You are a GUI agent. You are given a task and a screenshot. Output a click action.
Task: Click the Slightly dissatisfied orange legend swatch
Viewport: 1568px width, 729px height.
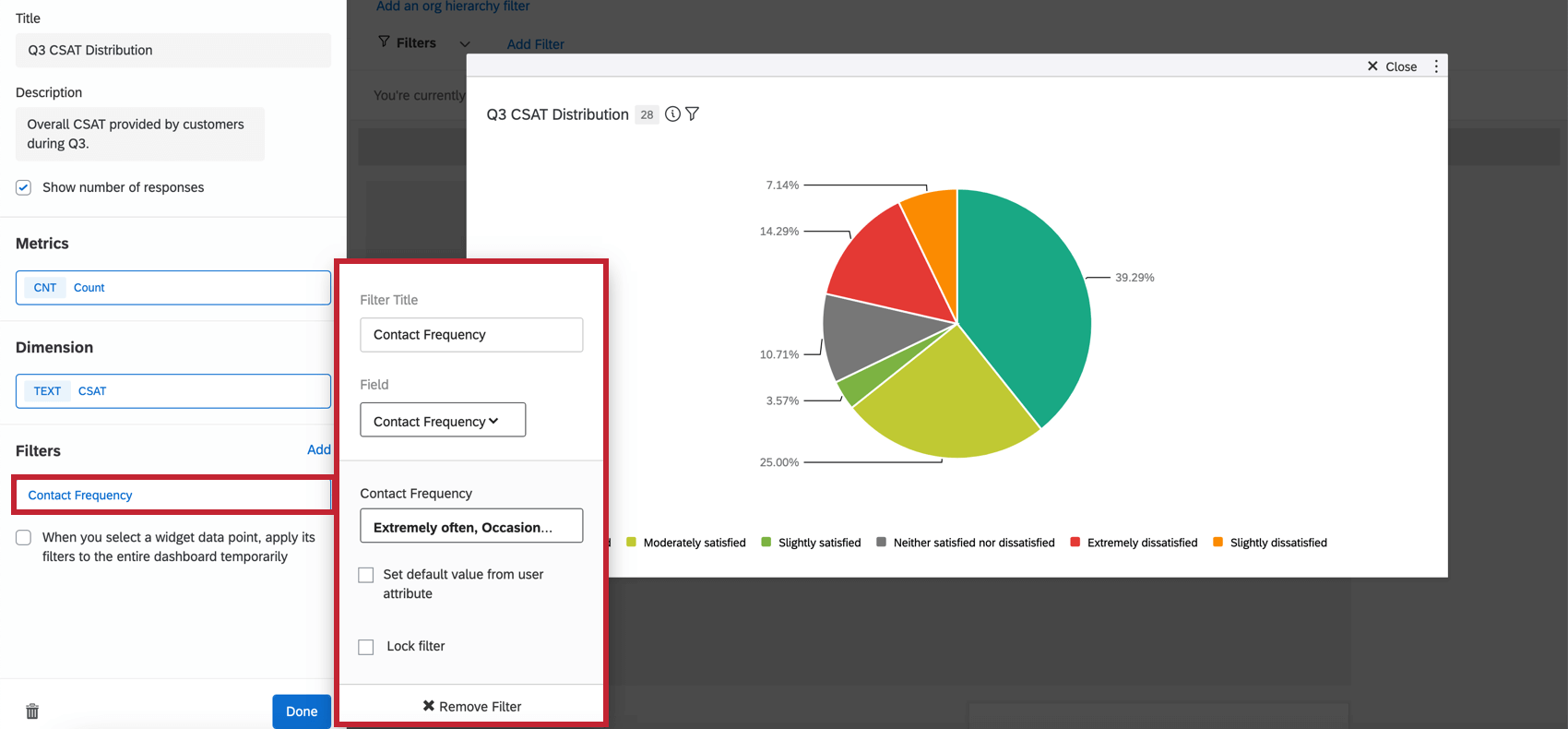pyautogui.click(x=1218, y=543)
